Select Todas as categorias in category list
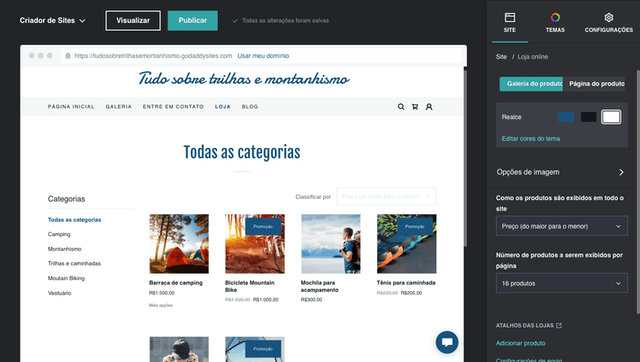This screenshot has height=362, width=640. click(x=74, y=220)
